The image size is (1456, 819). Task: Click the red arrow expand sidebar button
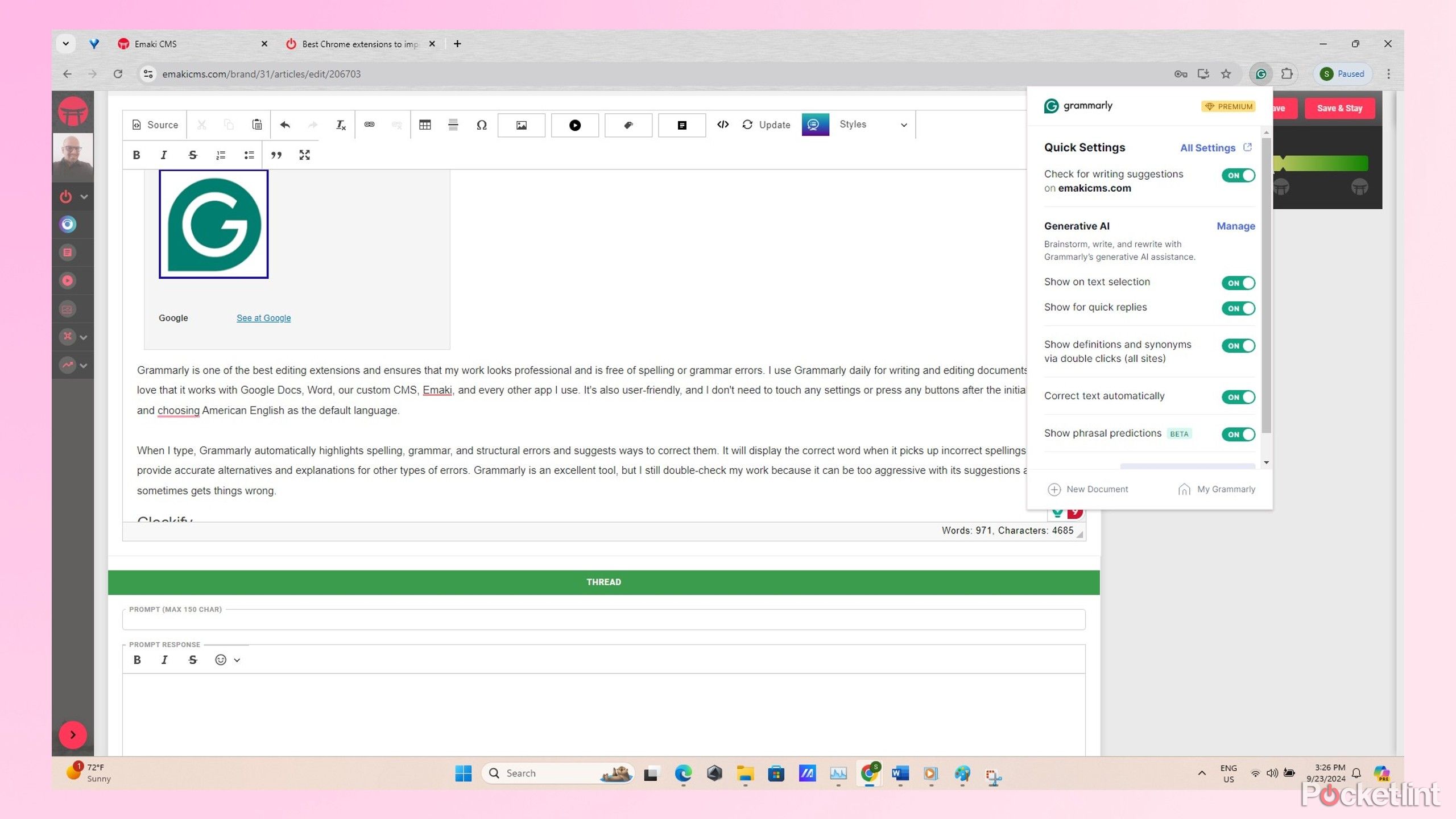coord(73,735)
